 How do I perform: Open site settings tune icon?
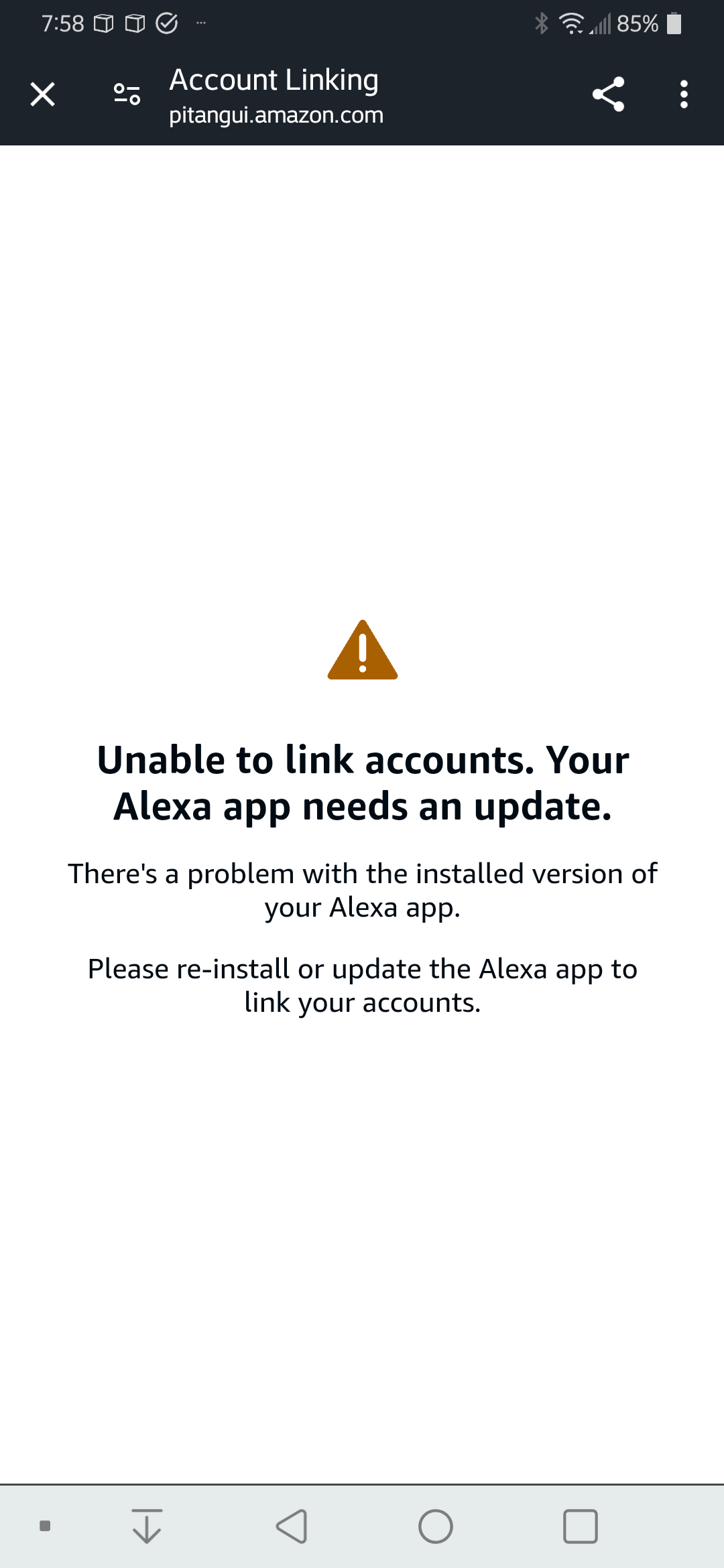pyautogui.click(x=127, y=94)
